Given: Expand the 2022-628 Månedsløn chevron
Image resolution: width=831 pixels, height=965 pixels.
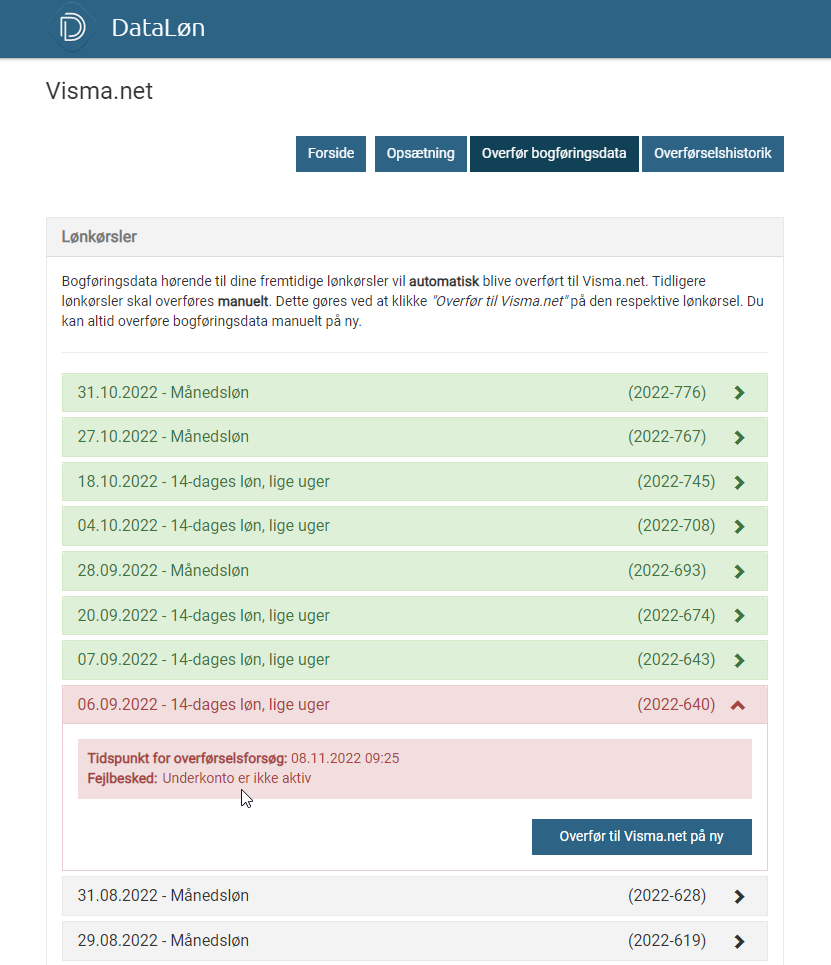Looking at the screenshot, I should point(739,896).
